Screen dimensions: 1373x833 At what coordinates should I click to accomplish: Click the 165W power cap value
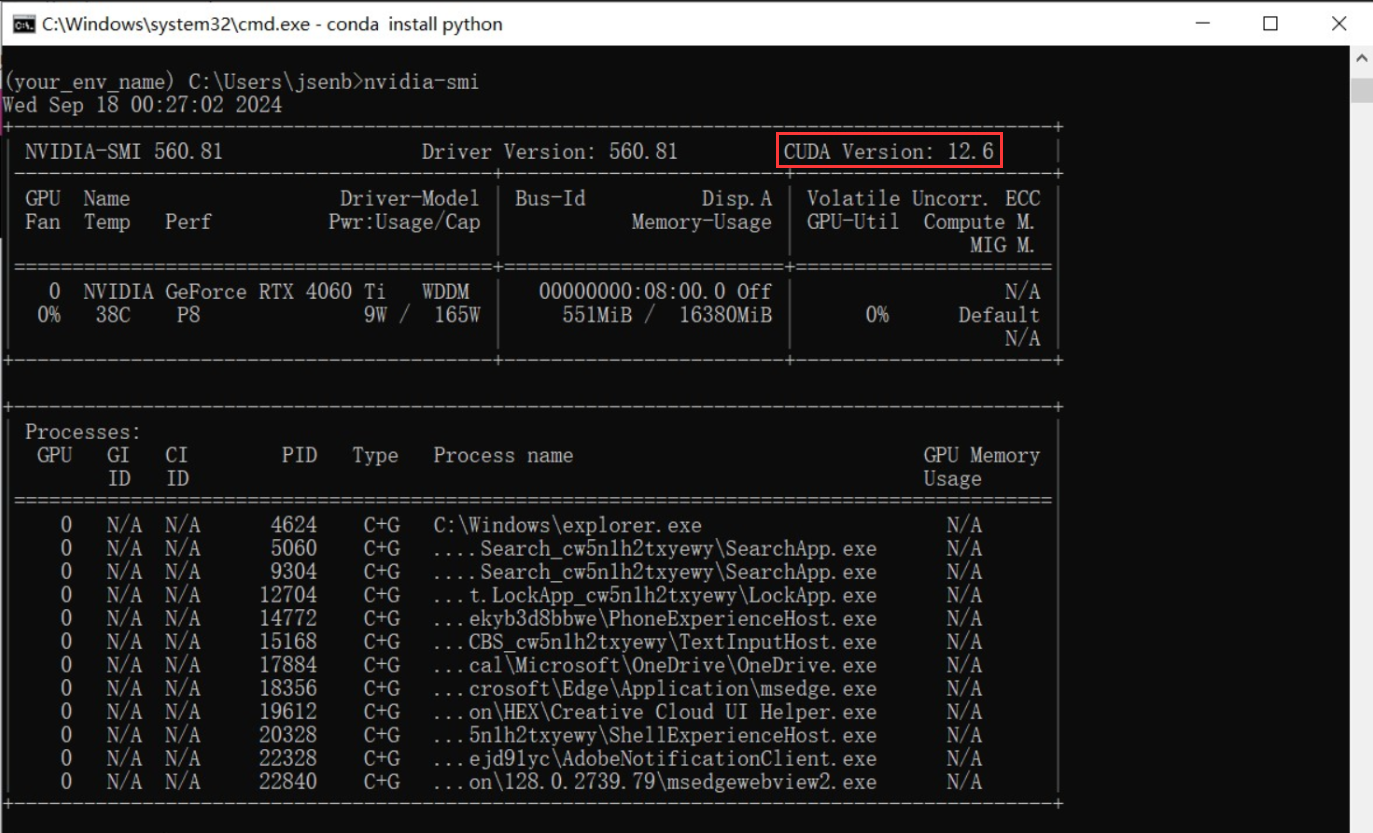(457, 315)
